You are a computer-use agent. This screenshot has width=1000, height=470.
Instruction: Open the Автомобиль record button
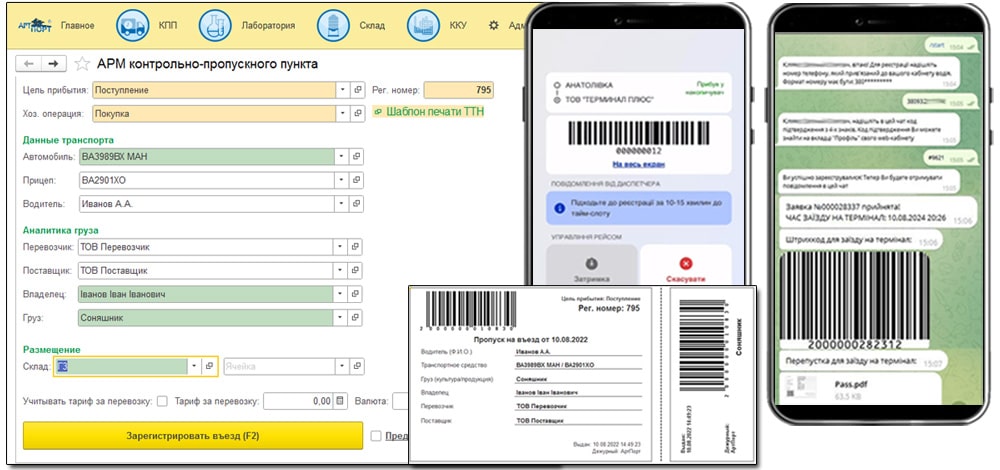357,156
